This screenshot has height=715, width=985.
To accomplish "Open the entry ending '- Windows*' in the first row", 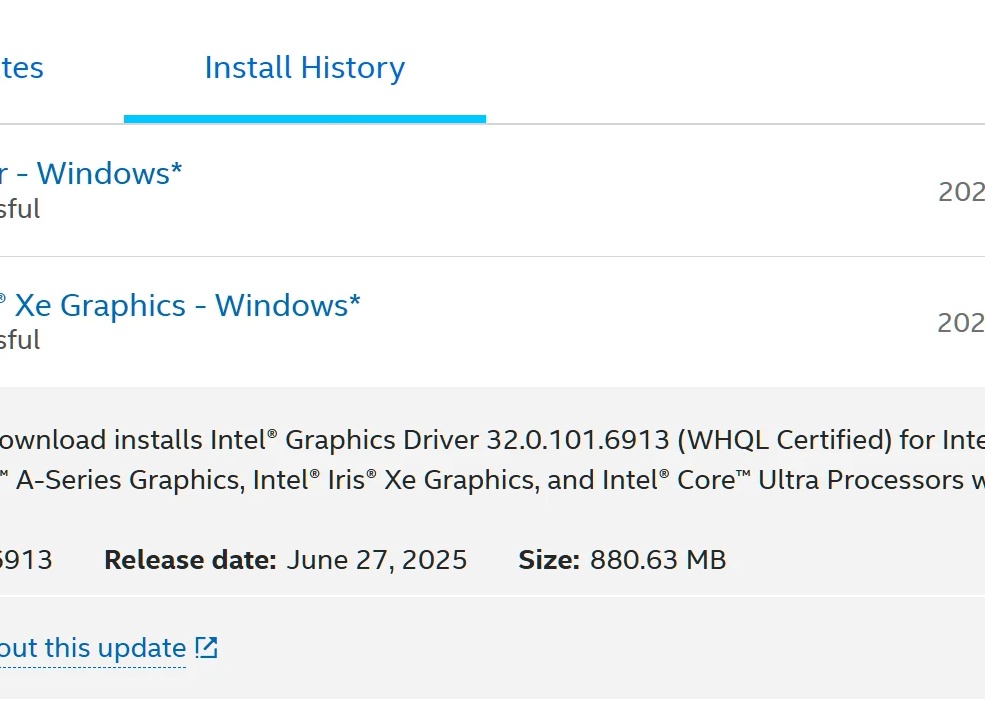I will [x=91, y=173].
